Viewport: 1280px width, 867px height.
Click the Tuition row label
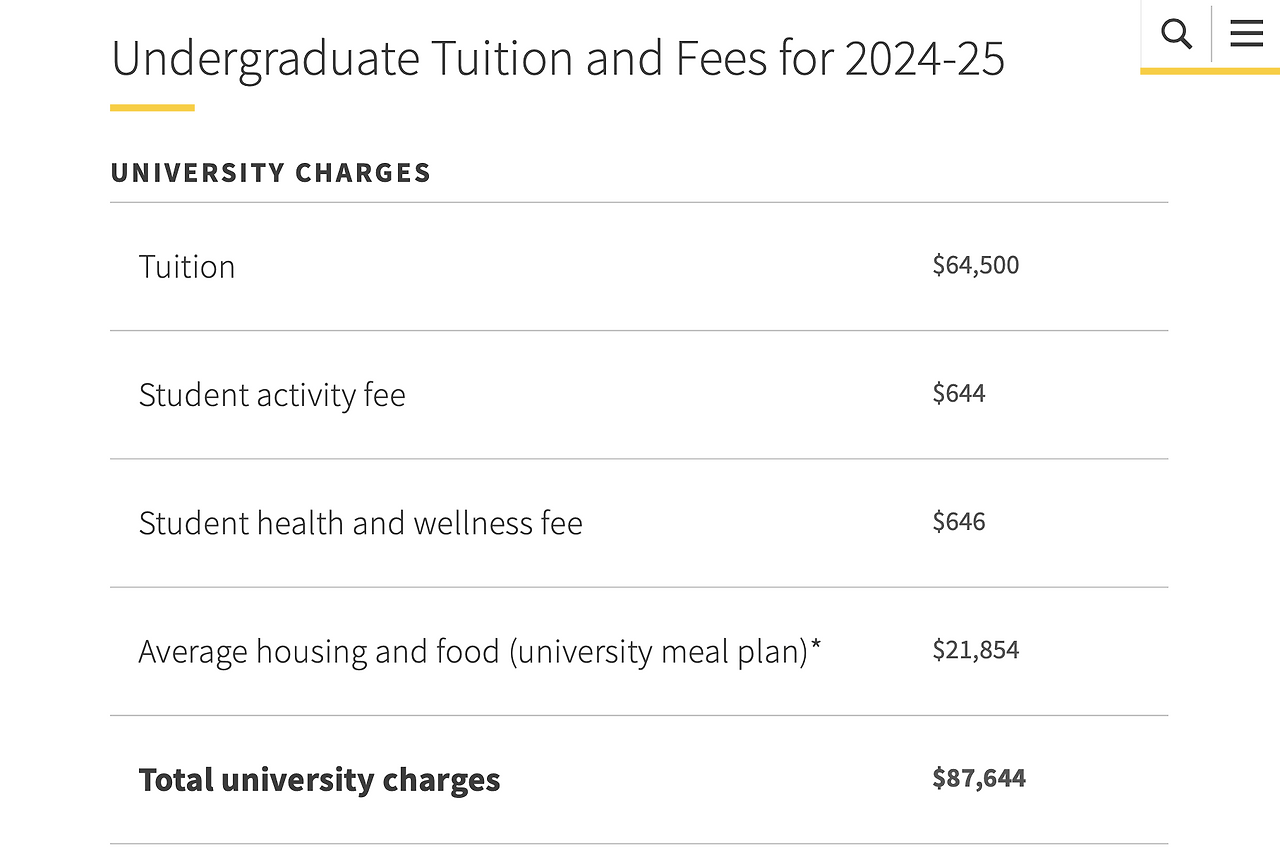187,267
